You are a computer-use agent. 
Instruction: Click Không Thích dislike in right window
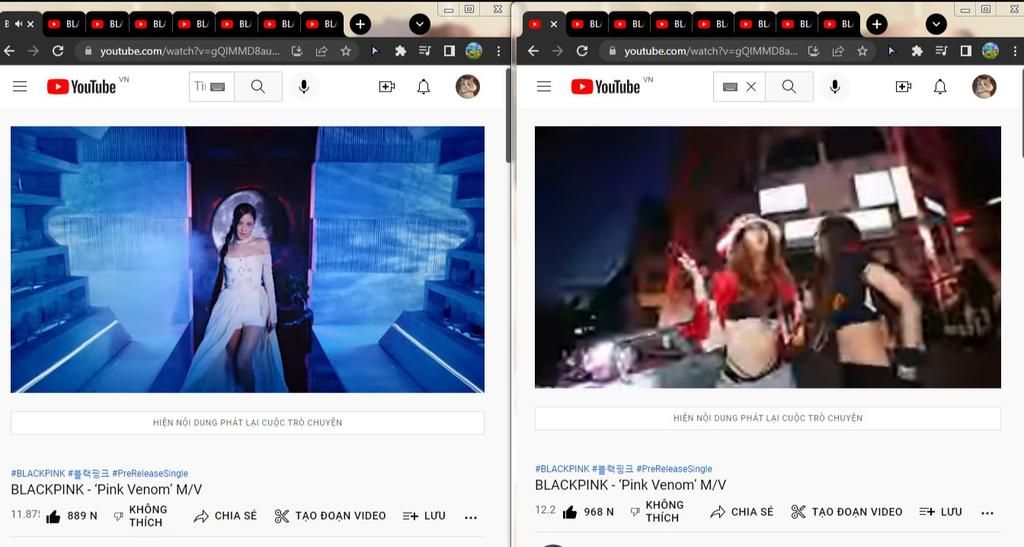657,511
